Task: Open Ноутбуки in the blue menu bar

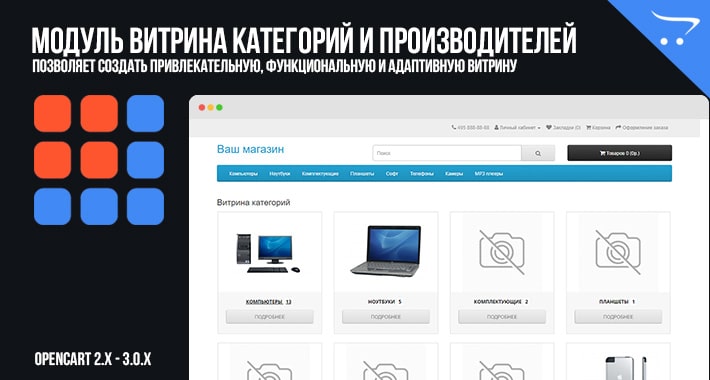Action: click(x=279, y=174)
